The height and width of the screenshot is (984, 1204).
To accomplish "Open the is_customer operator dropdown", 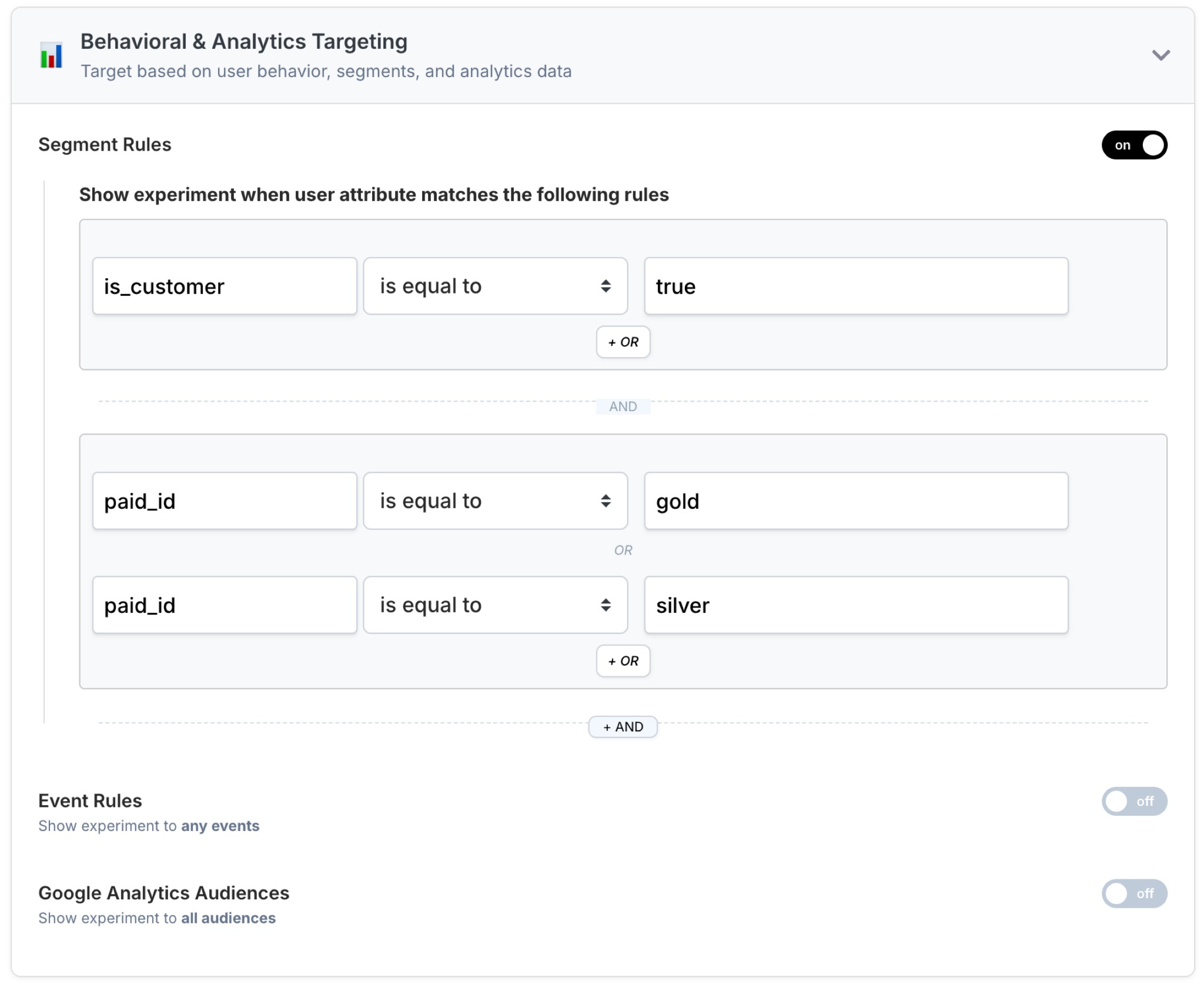I will pyautogui.click(x=495, y=286).
